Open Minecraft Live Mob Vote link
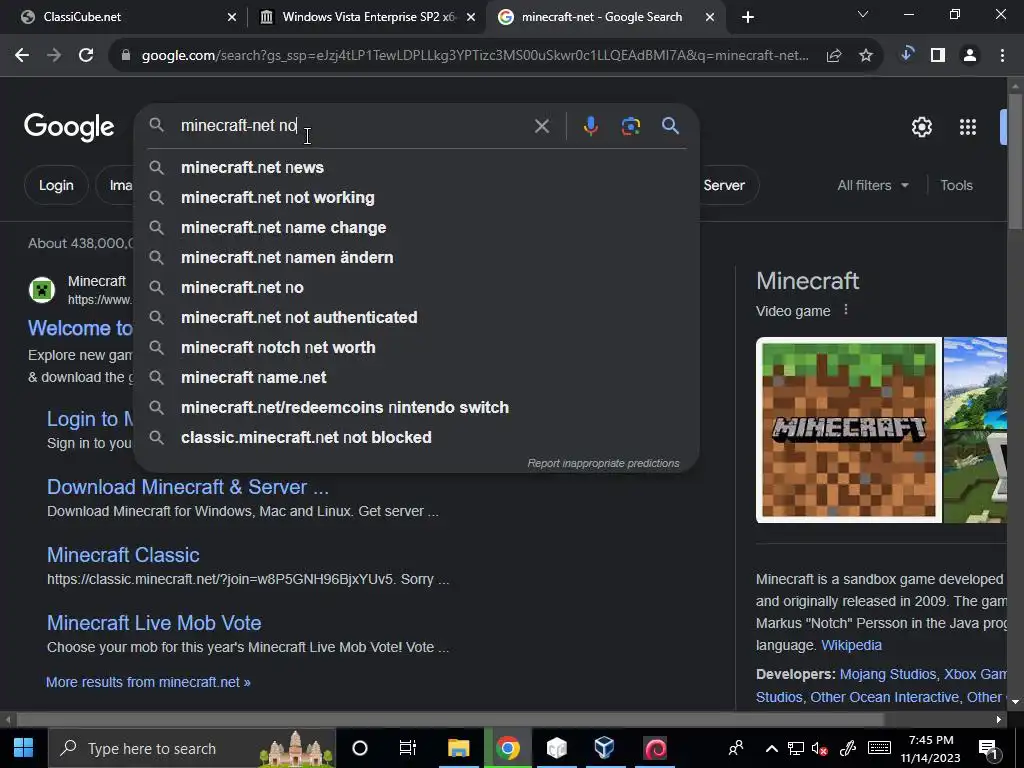 (x=154, y=623)
